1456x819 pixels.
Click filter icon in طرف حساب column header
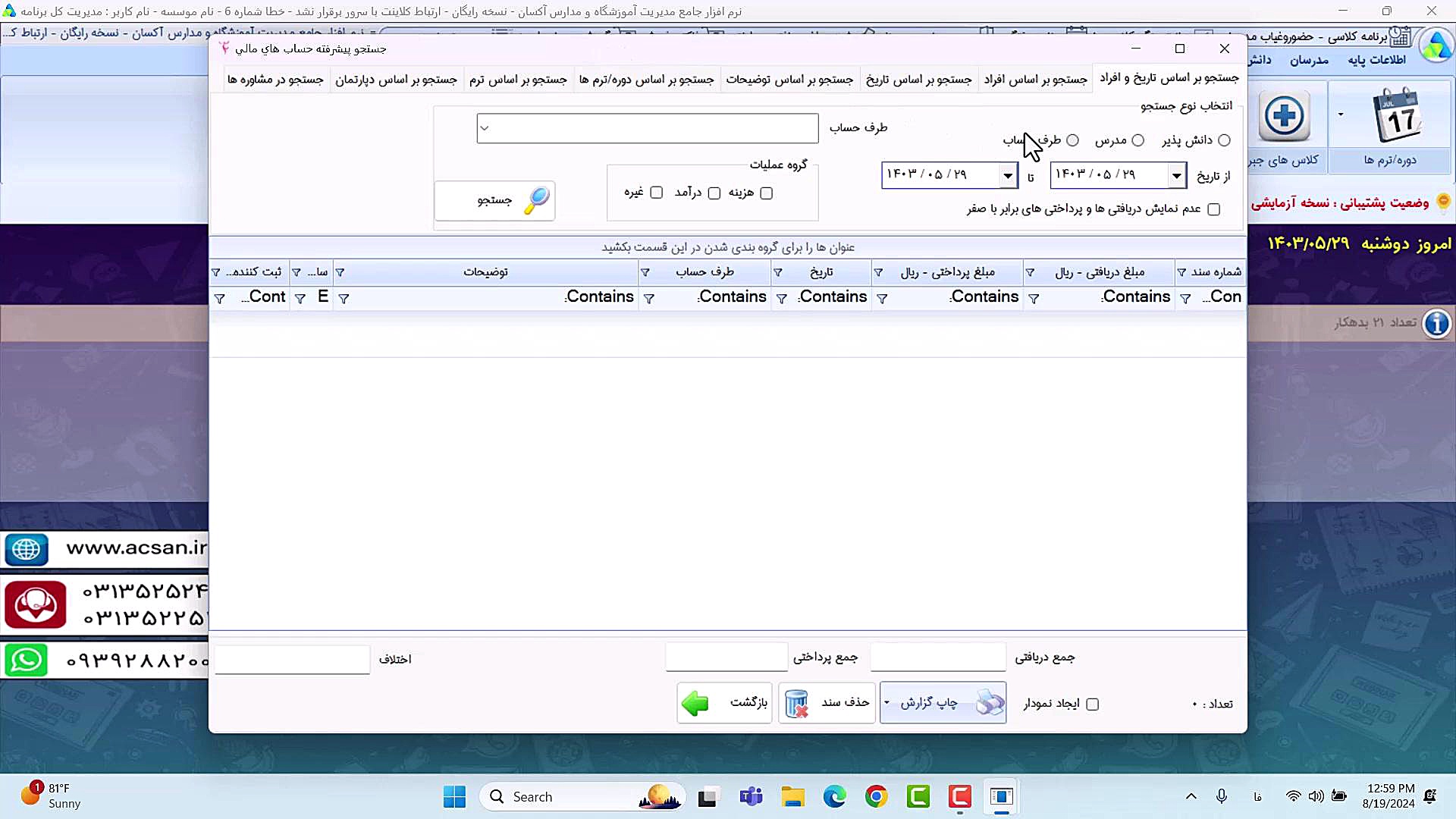(x=645, y=272)
